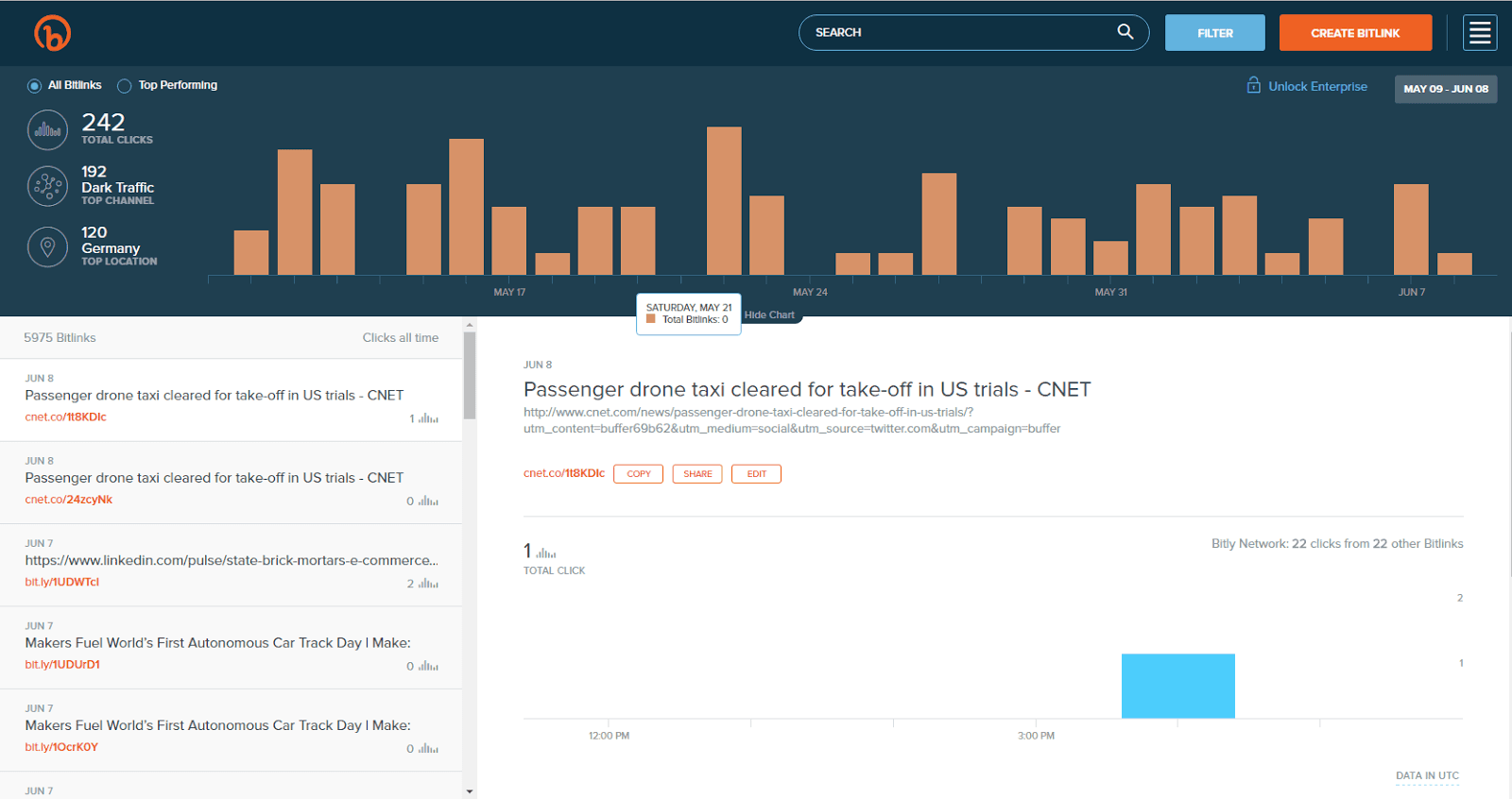This screenshot has height=799, width=1512.
Task: Click the Unlock Enterprise padlock icon
Action: tap(1253, 85)
